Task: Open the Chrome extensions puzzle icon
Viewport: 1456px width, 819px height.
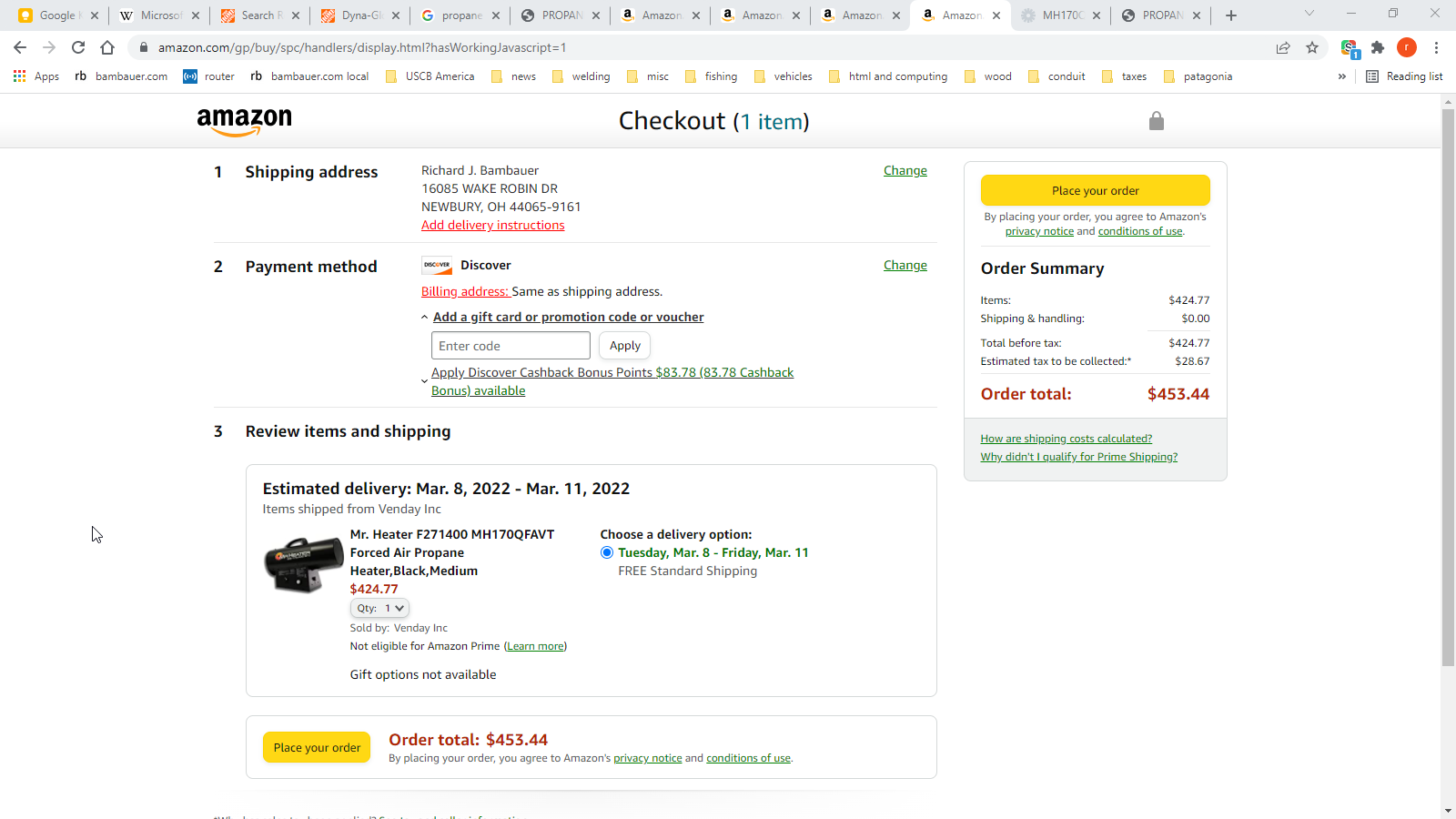Action: (x=1377, y=47)
